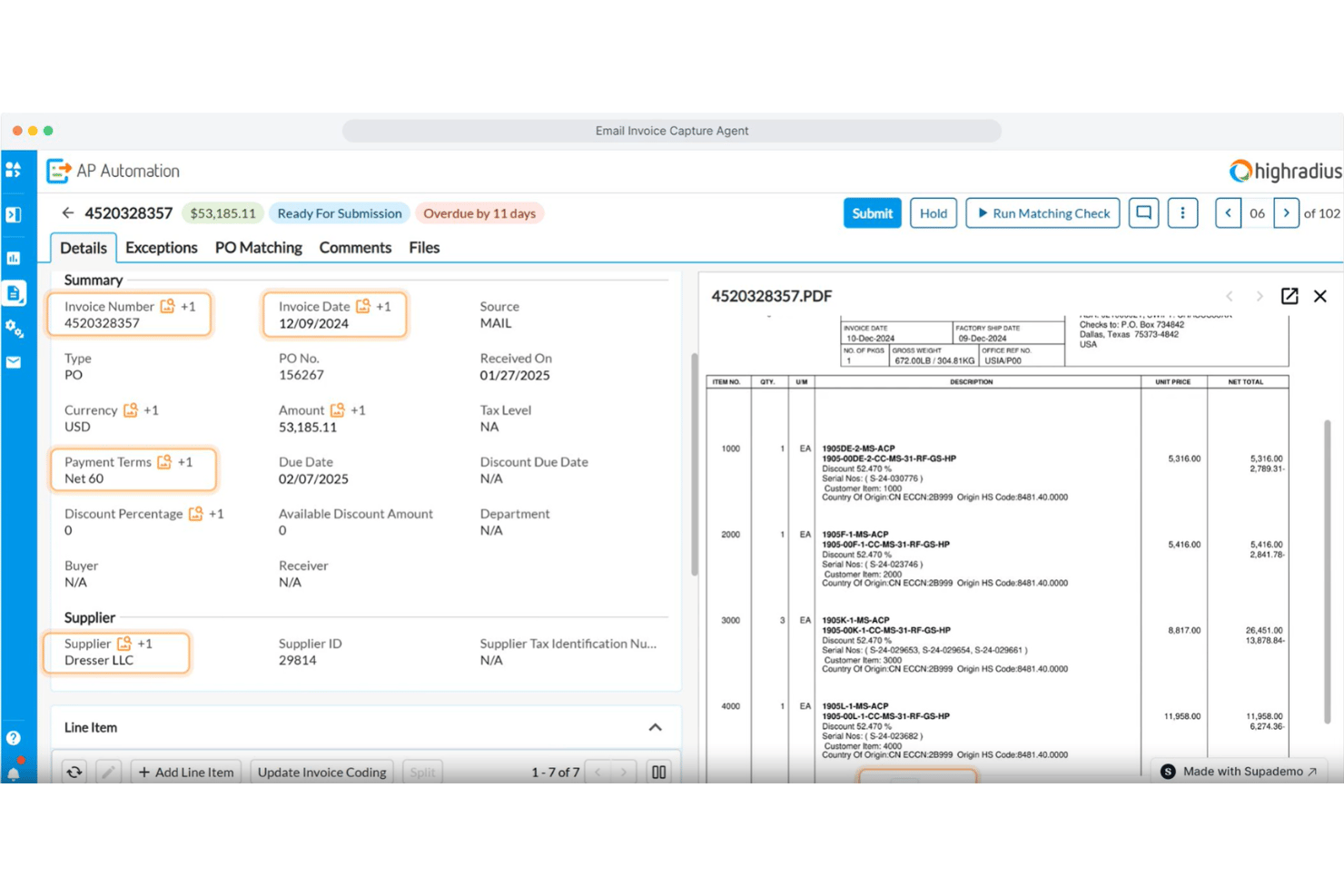Click the PO No. value 156267
Viewport: 1344px width, 896px height.
point(301,375)
